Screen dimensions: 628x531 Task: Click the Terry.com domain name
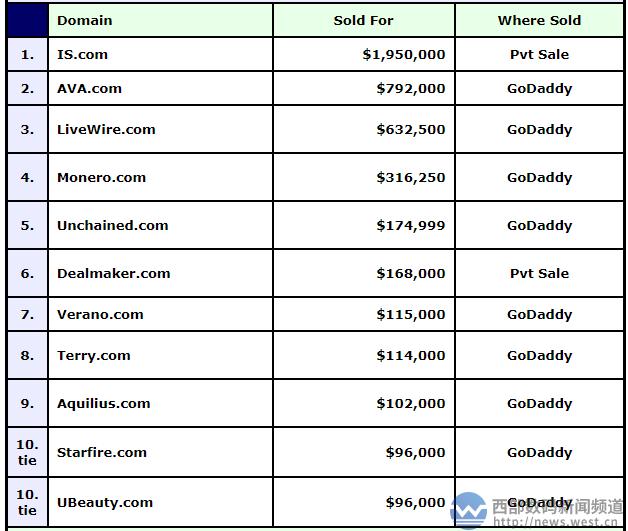[x=93, y=355]
